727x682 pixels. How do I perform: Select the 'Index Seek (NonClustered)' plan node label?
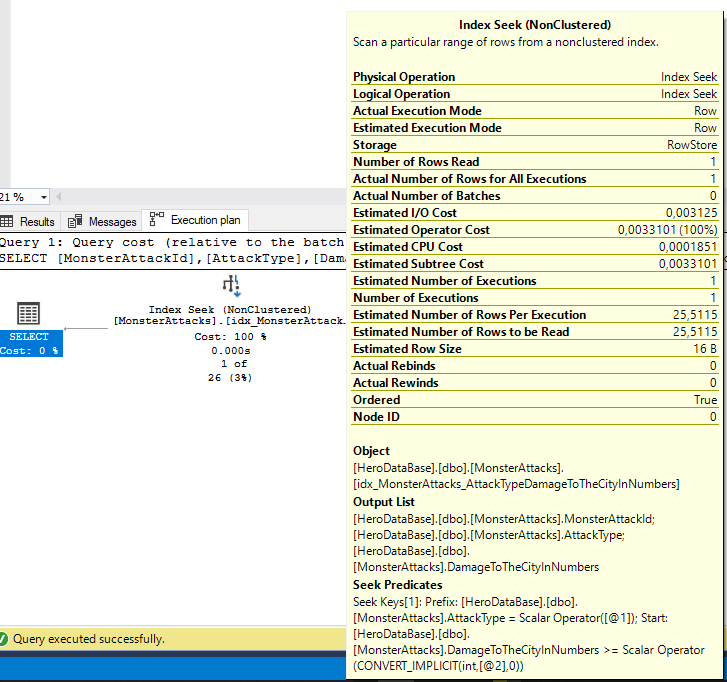point(230,310)
